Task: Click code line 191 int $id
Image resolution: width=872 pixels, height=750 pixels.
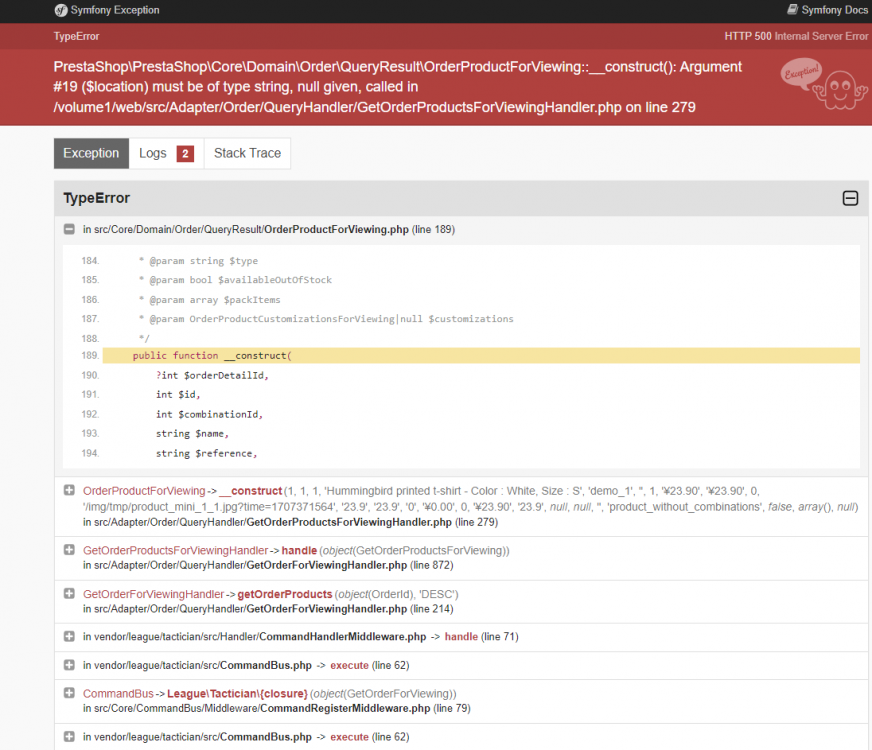Action: pyautogui.click(x=178, y=394)
